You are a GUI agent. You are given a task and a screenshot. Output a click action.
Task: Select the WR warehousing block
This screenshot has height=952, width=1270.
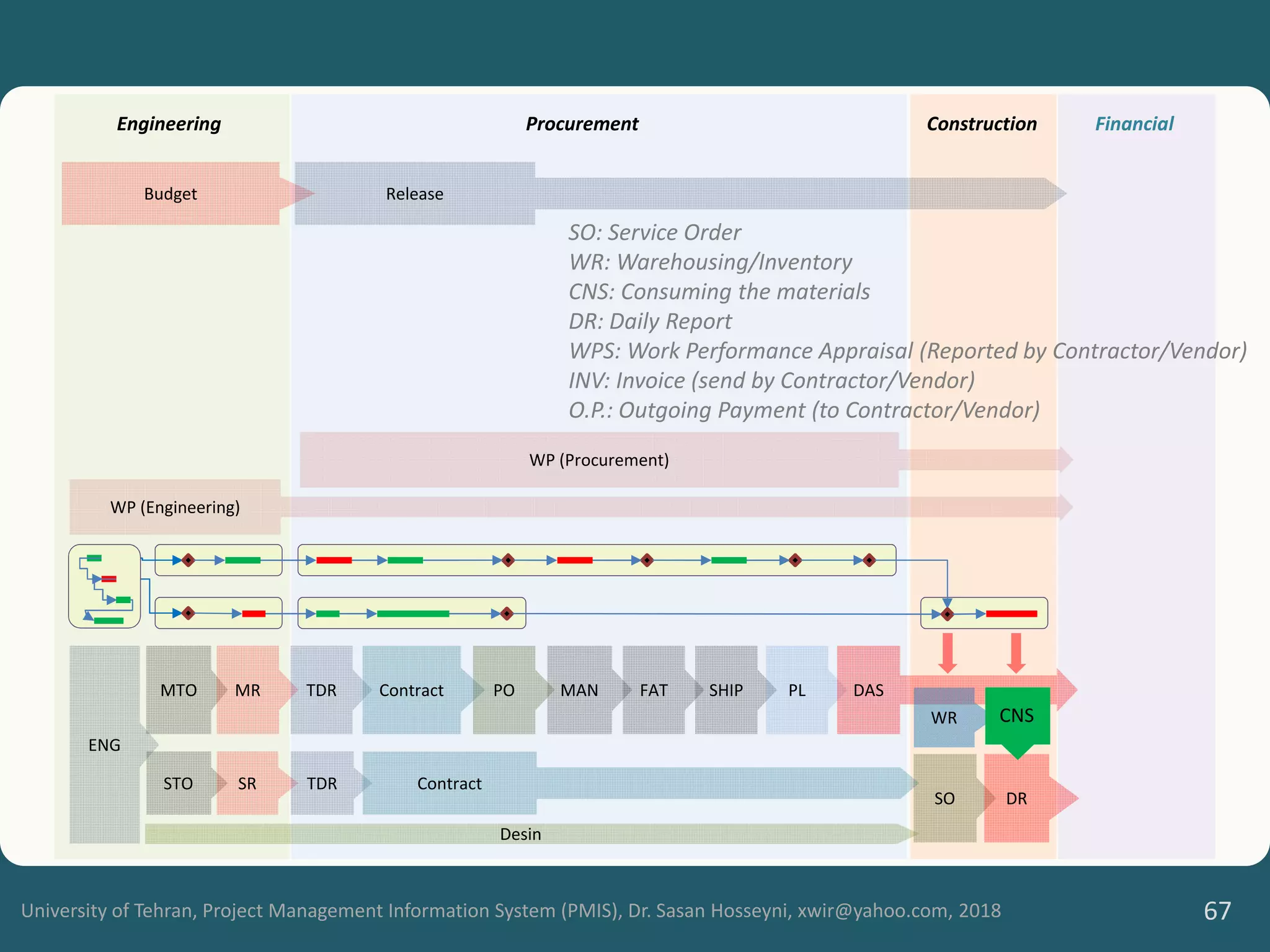click(x=944, y=718)
